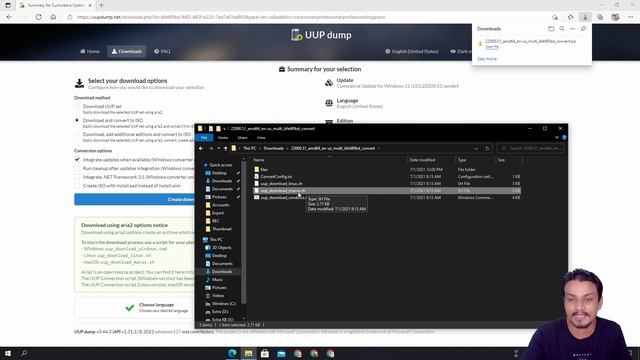Open recent locations dropdown in File Explorer
The image size is (640, 360).
pos(218,149)
